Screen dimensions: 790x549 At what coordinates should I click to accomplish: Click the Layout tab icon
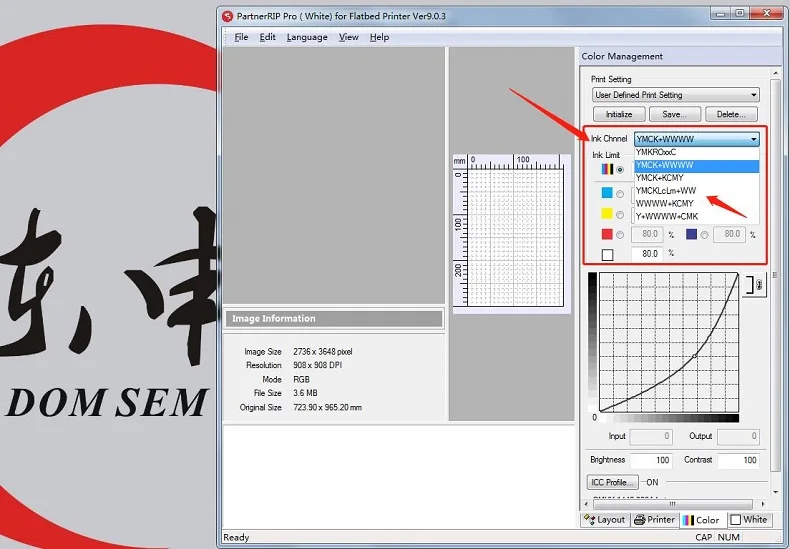(589, 519)
